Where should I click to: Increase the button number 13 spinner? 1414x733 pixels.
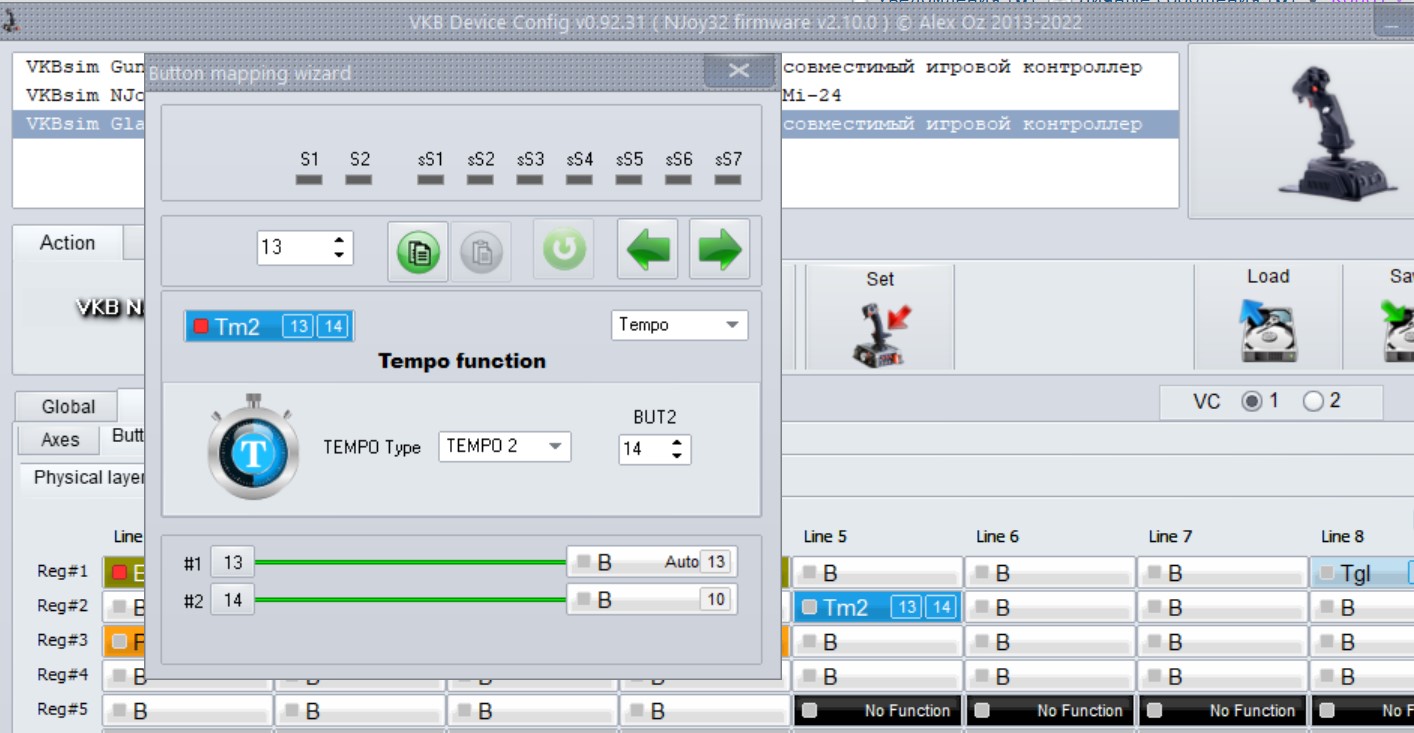tap(340, 241)
